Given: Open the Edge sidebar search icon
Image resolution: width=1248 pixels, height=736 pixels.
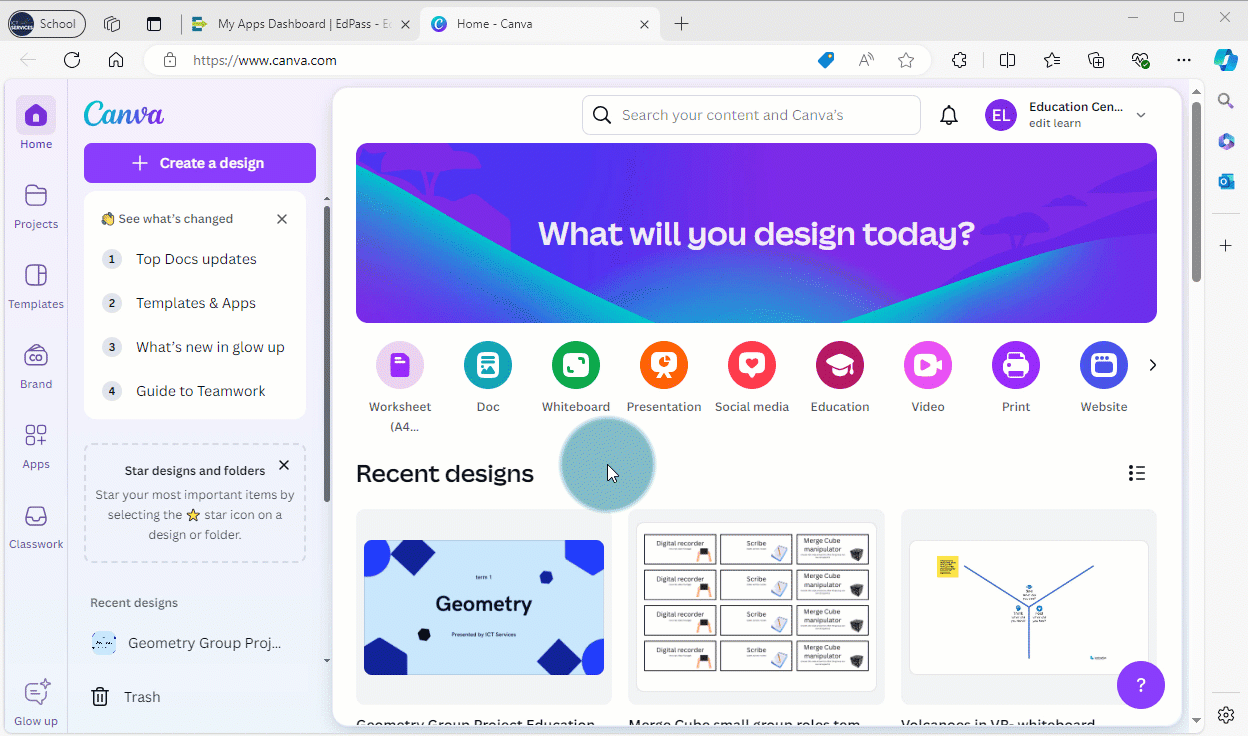Looking at the screenshot, I should 1226,100.
